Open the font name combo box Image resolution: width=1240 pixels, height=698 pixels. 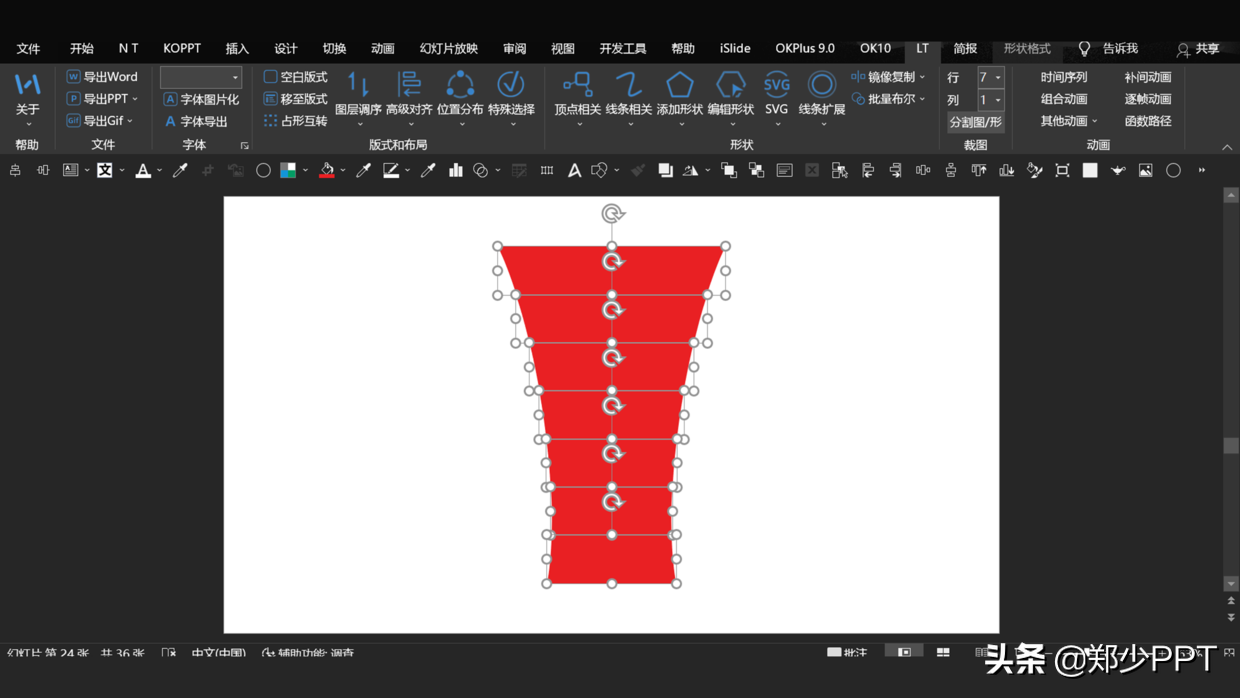201,77
